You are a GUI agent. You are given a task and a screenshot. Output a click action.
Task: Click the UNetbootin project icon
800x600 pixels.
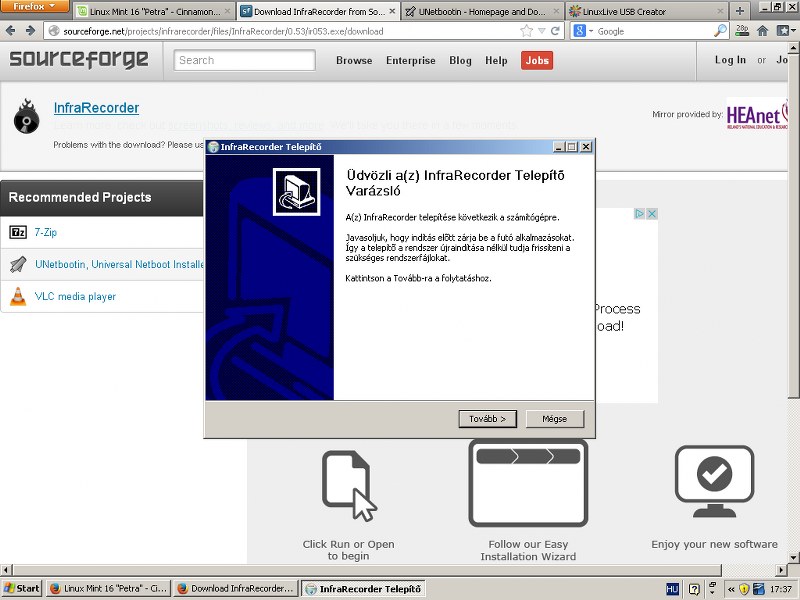[18, 264]
